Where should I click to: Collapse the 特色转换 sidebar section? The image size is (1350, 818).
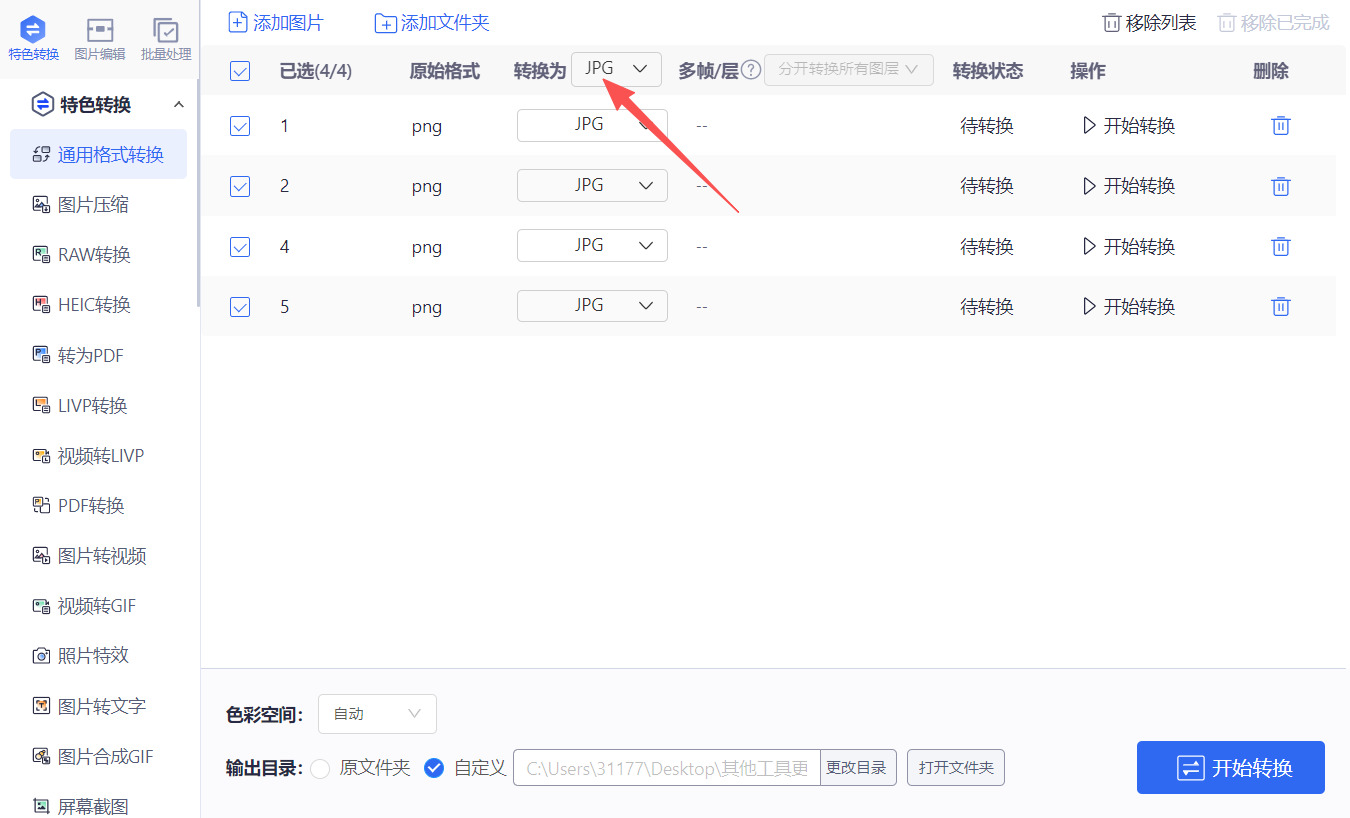(179, 105)
